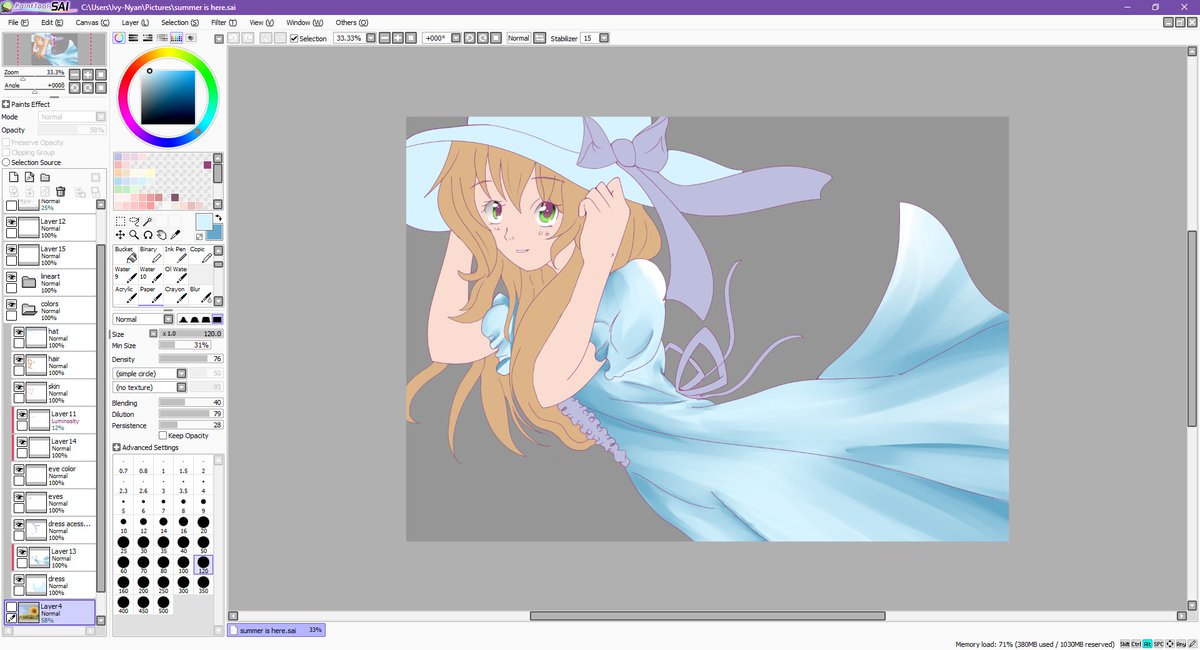This screenshot has width=1200, height=650.
Task: Enable the Keep Opacity checkbox
Action: pos(164,436)
